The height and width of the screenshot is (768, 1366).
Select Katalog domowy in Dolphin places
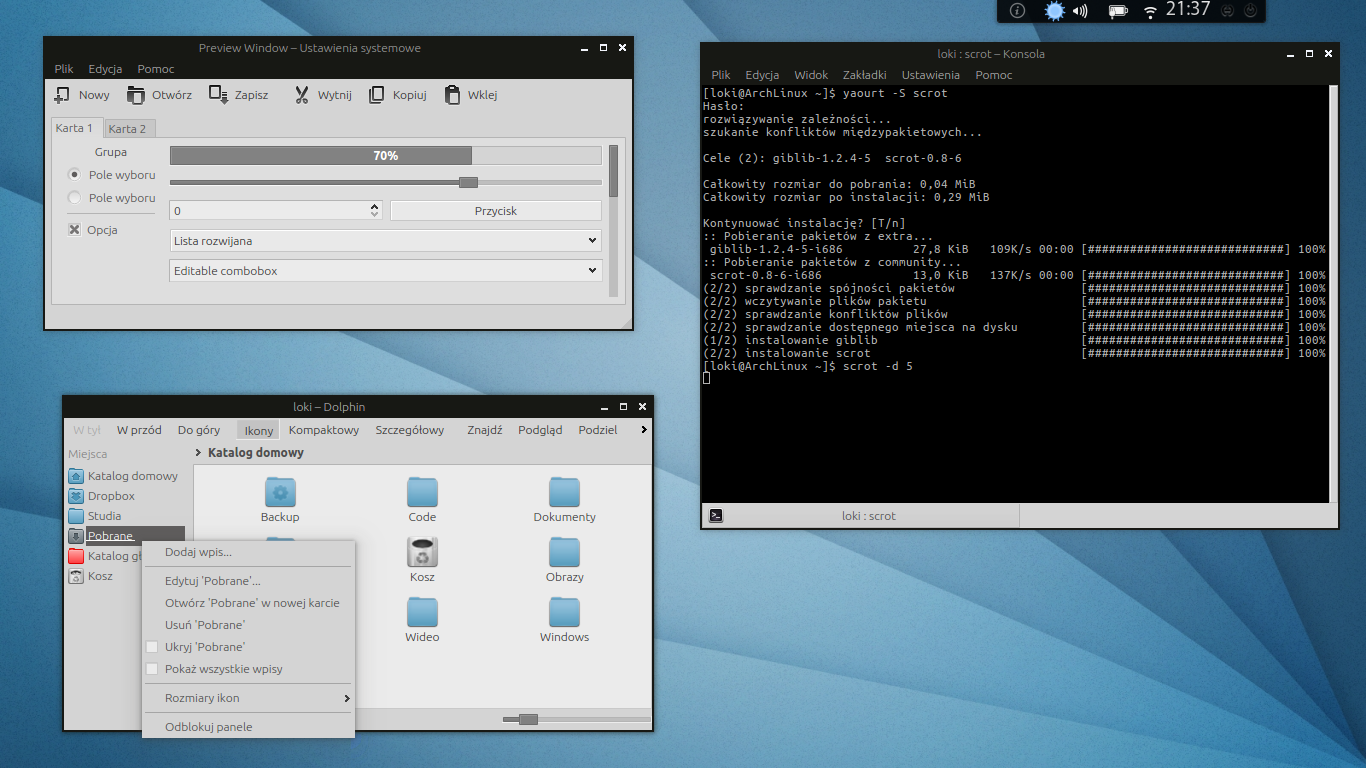pyautogui.click(x=125, y=476)
